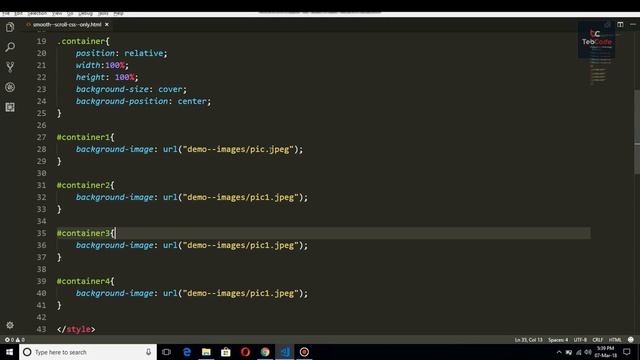Image resolution: width=640 pixels, height=360 pixels.
Task: Open Task View from the taskbar
Action: (166, 352)
